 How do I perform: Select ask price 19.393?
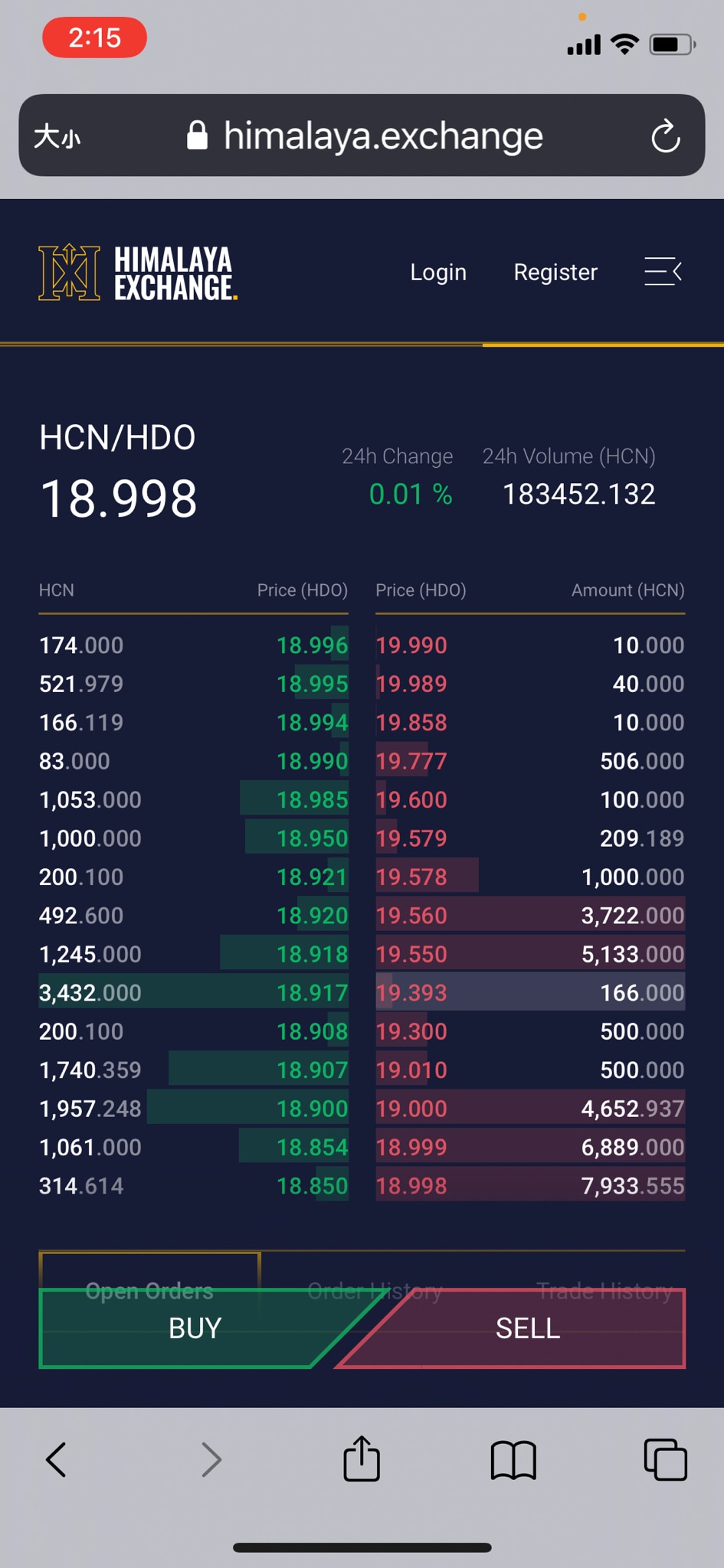(x=411, y=993)
